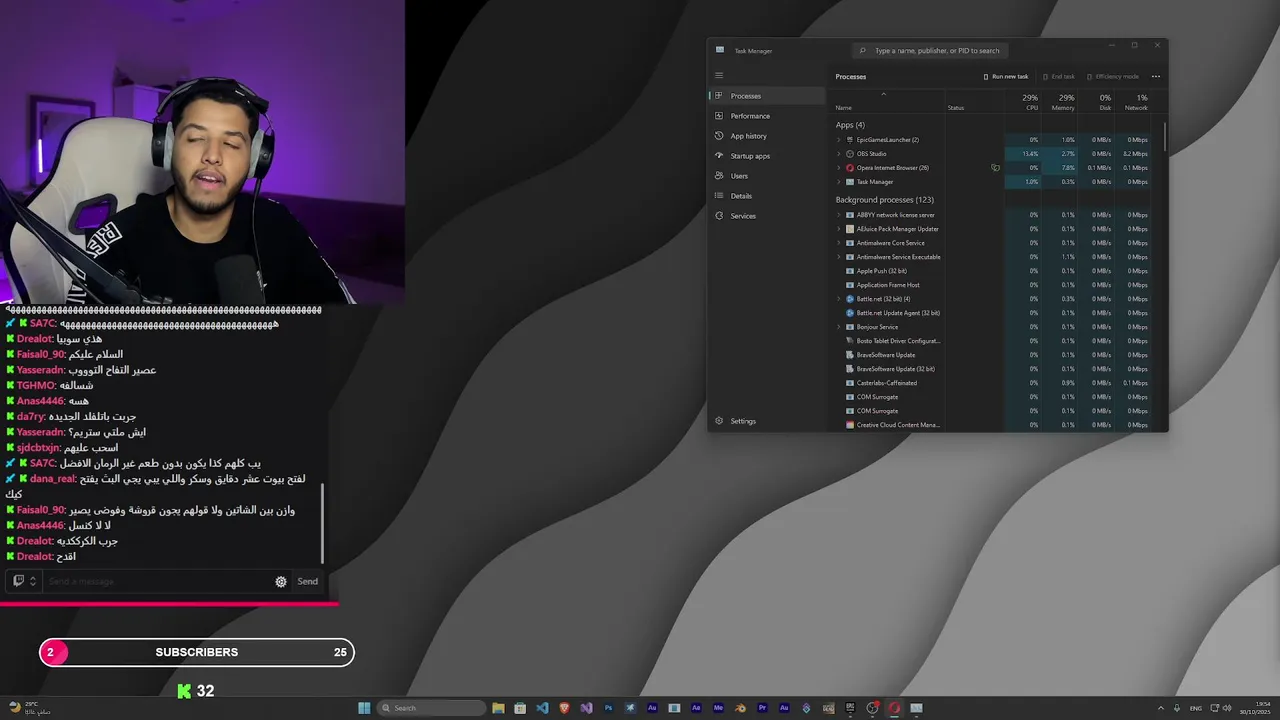The image size is (1280, 720).
Task: Launch Media Encoder from taskbar
Action: pyautogui.click(x=718, y=708)
